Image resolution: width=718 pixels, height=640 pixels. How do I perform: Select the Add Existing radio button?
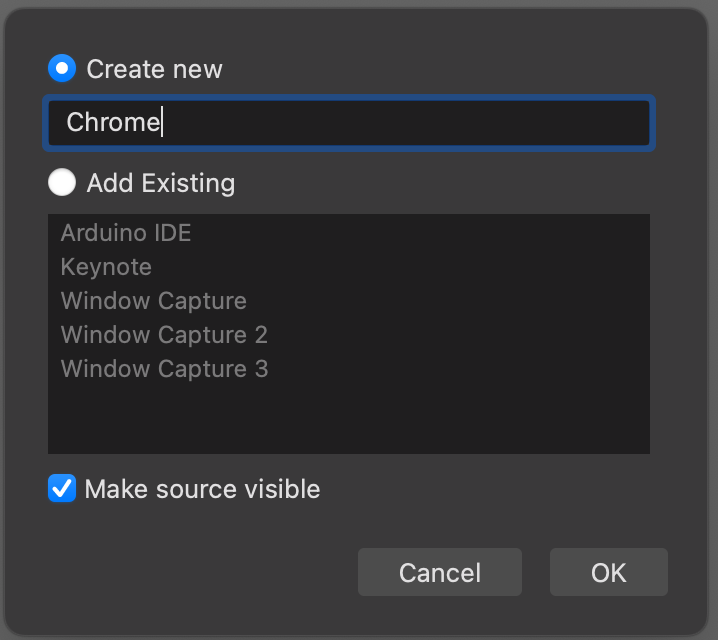[62, 183]
